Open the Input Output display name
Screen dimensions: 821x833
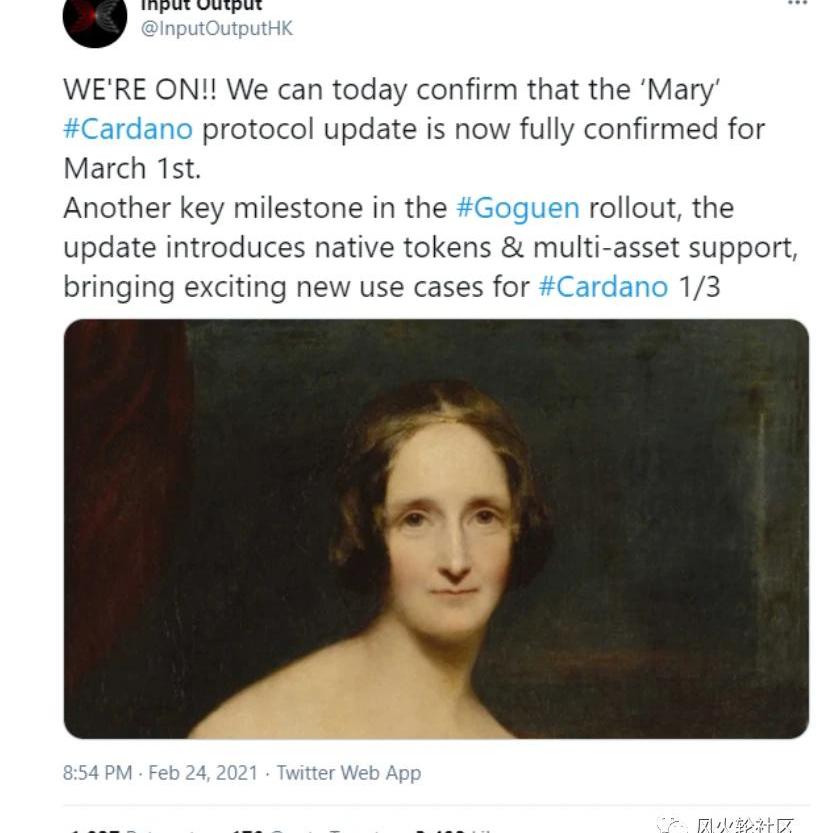[200, 5]
